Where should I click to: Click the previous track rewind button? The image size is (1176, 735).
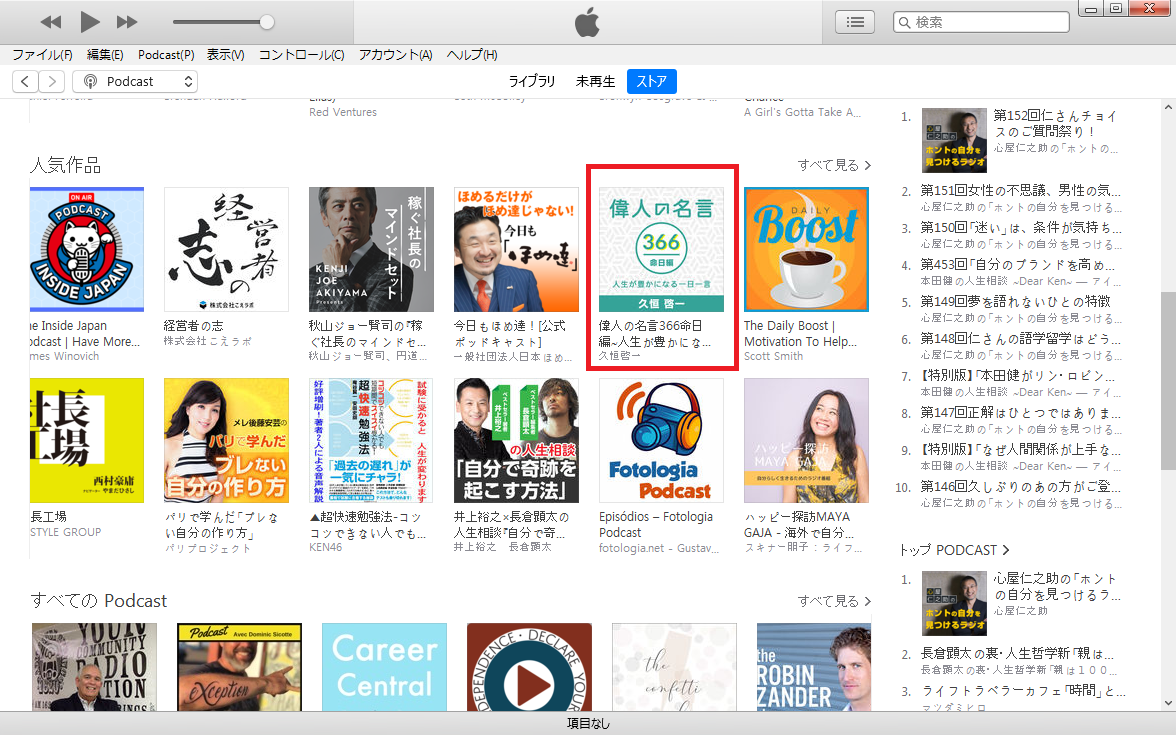coord(51,22)
